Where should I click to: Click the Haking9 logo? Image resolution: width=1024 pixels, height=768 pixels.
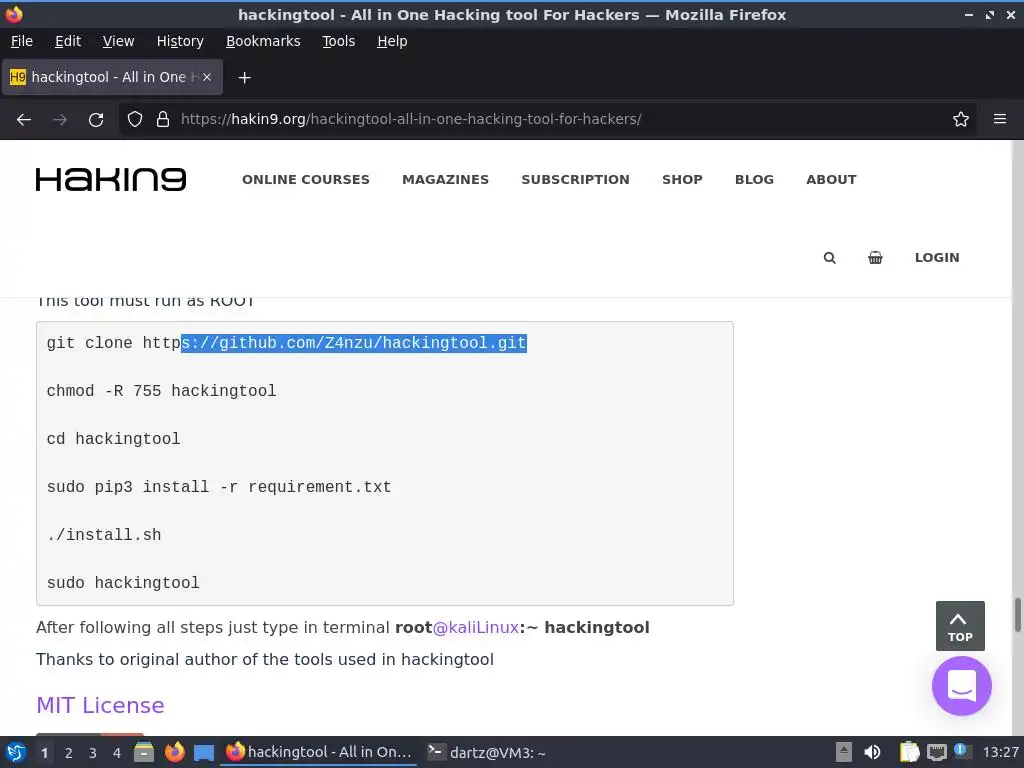[111, 180]
